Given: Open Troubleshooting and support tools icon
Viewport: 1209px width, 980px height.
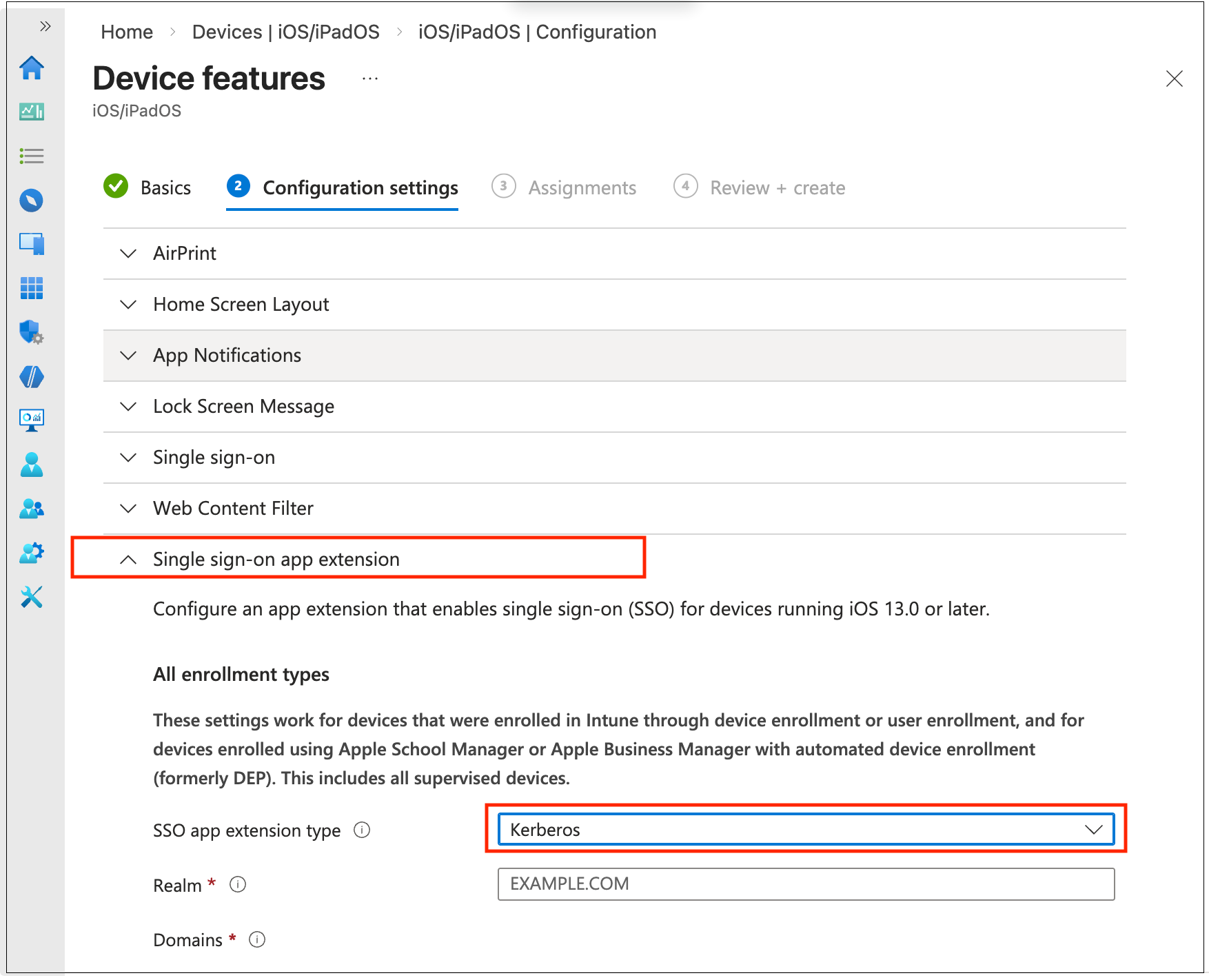Looking at the screenshot, I should tap(32, 597).
